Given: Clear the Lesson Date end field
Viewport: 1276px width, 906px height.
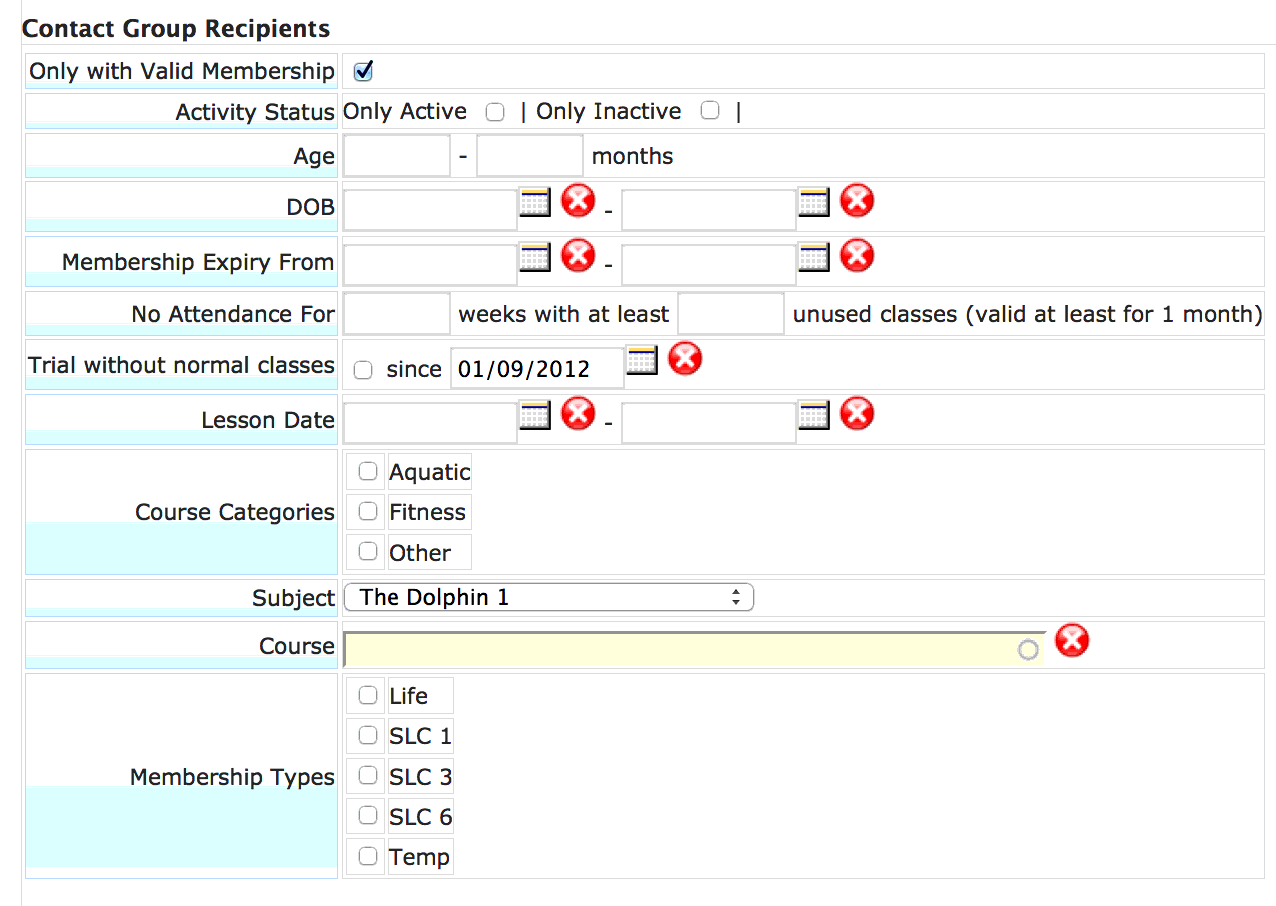Looking at the screenshot, I should pos(857,413).
